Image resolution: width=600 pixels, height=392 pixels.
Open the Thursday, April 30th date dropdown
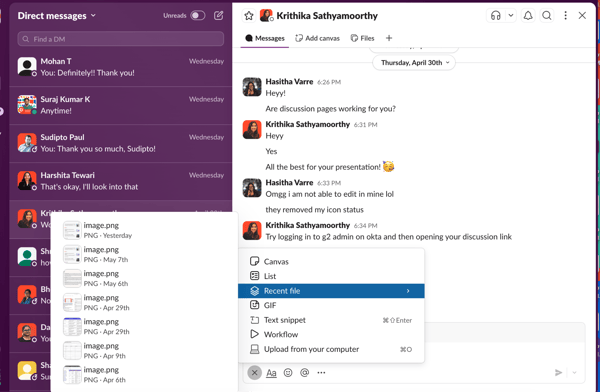tap(414, 62)
